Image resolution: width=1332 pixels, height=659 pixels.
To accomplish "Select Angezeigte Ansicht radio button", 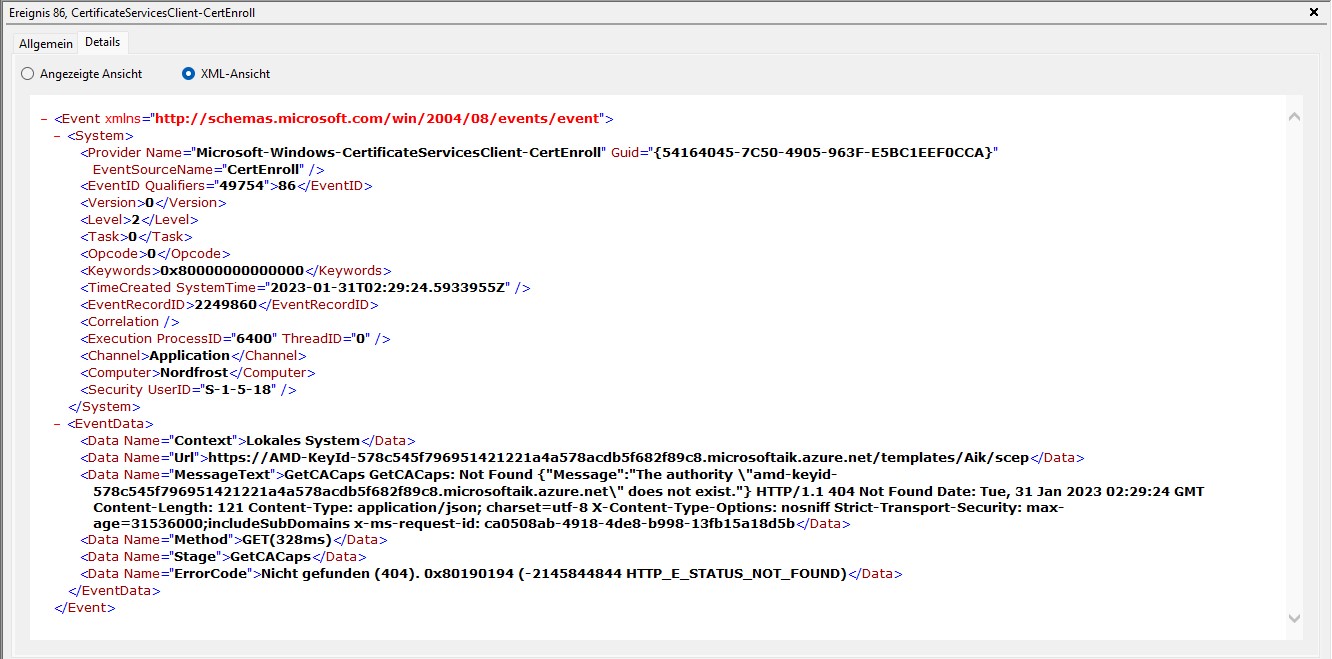I will point(82,74).
